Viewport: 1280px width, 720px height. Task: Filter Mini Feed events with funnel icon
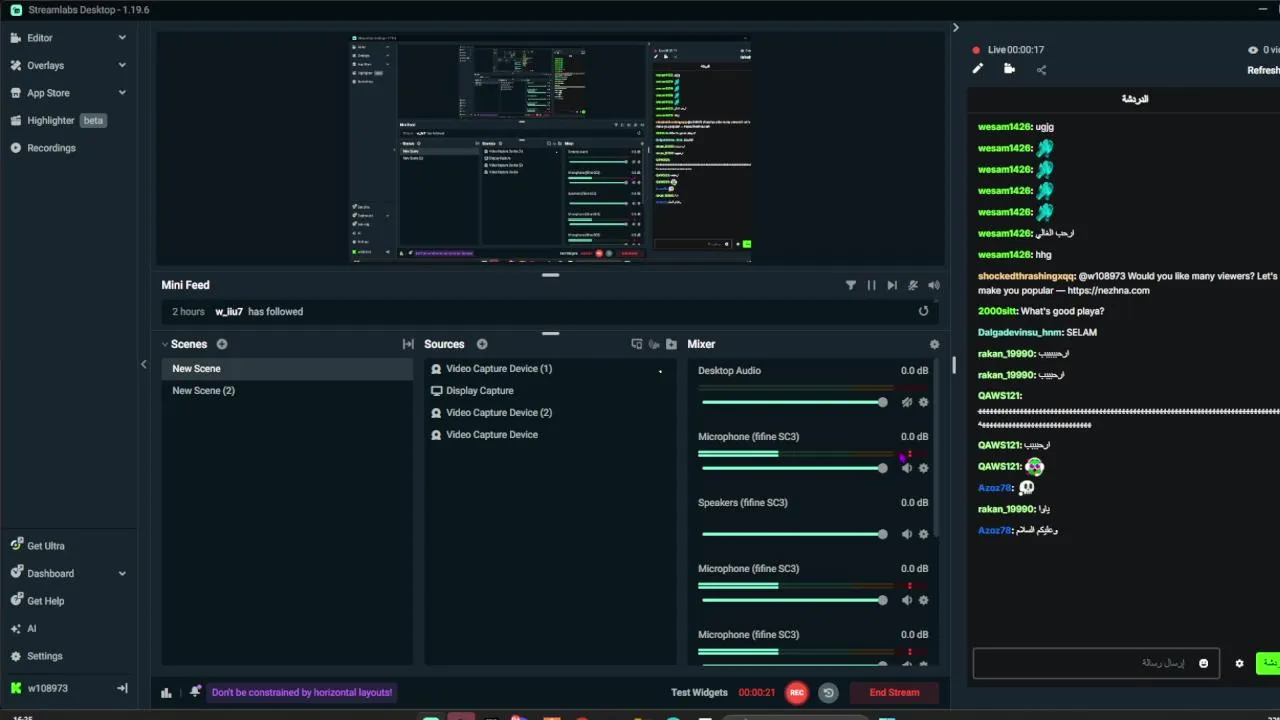[x=851, y=285]
